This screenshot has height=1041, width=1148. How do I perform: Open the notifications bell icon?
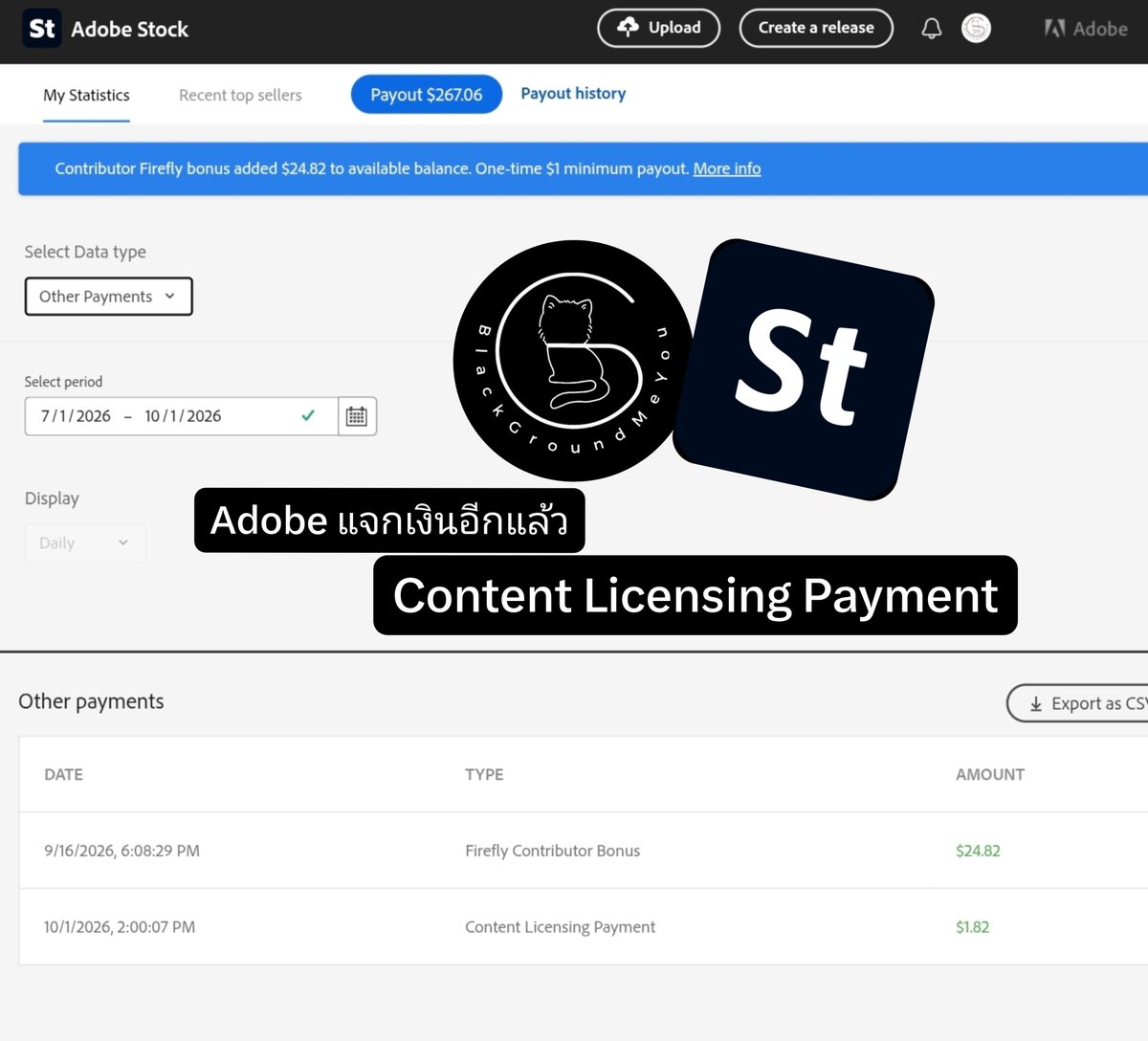931,29
